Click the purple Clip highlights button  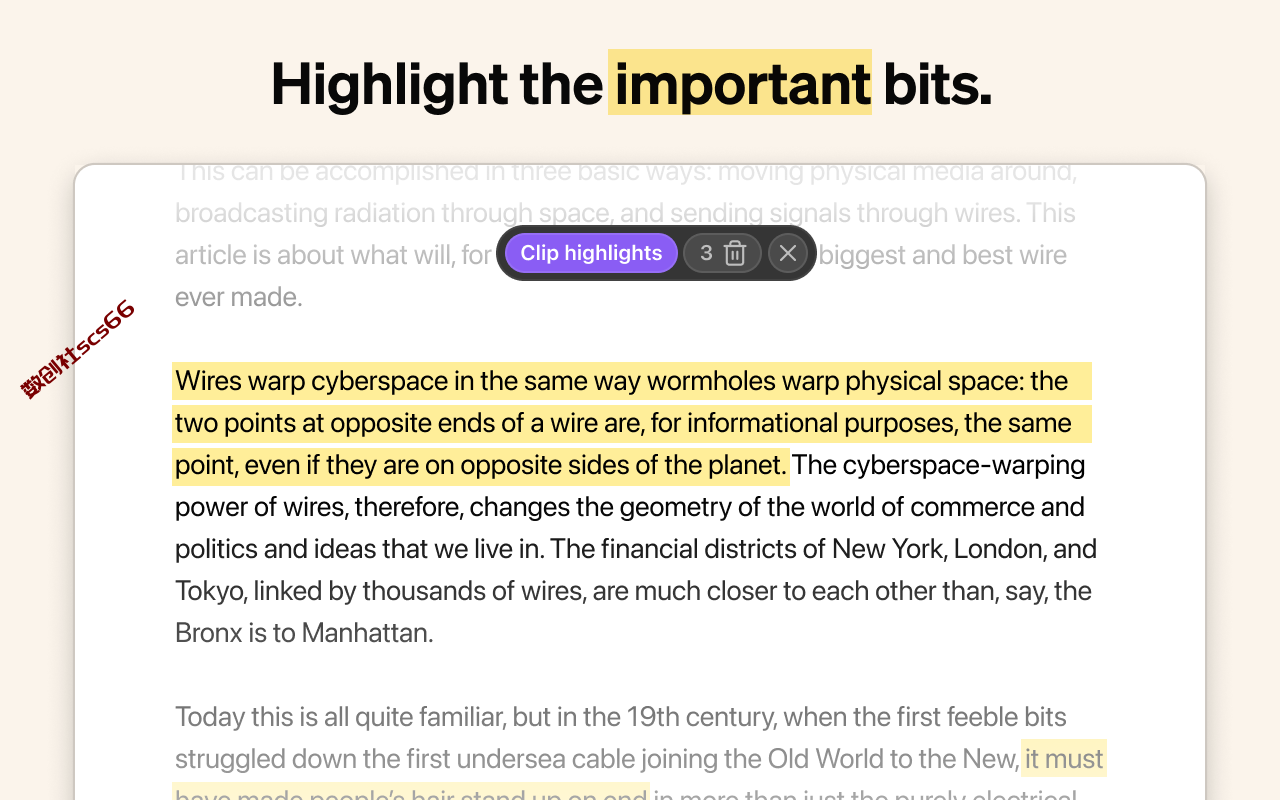pos(591,253)
